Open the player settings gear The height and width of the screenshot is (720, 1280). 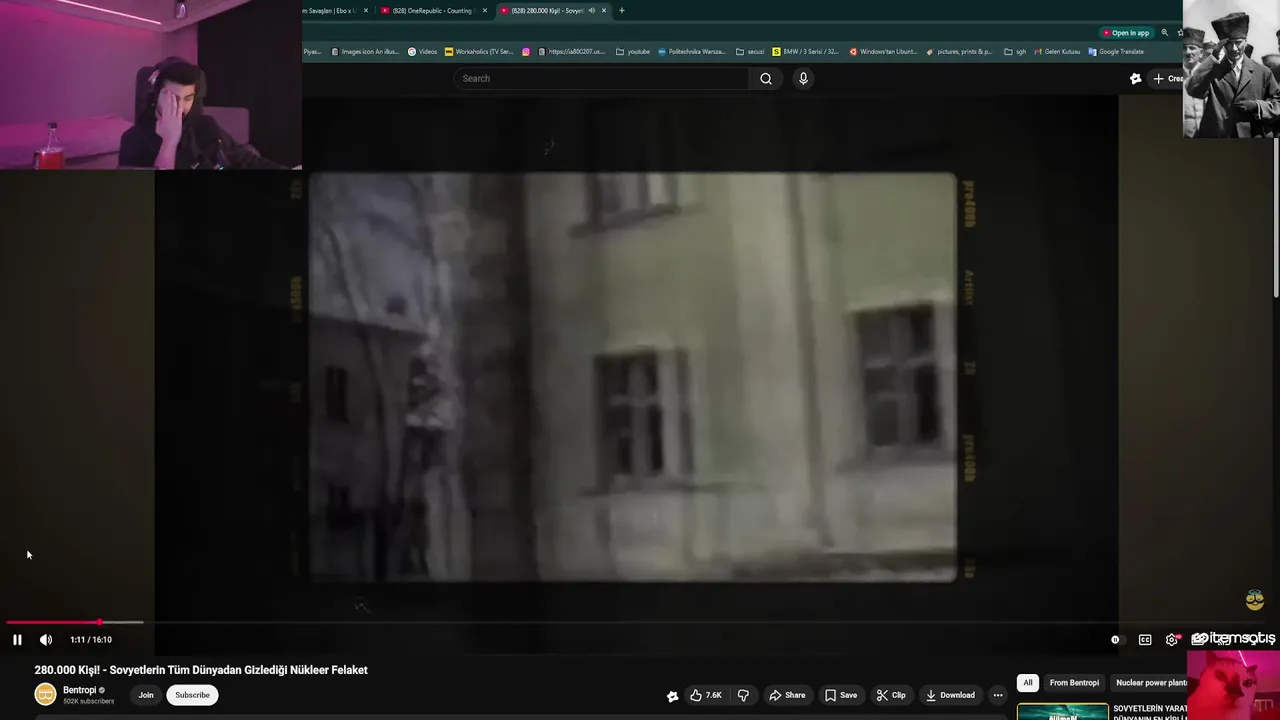1172,640
